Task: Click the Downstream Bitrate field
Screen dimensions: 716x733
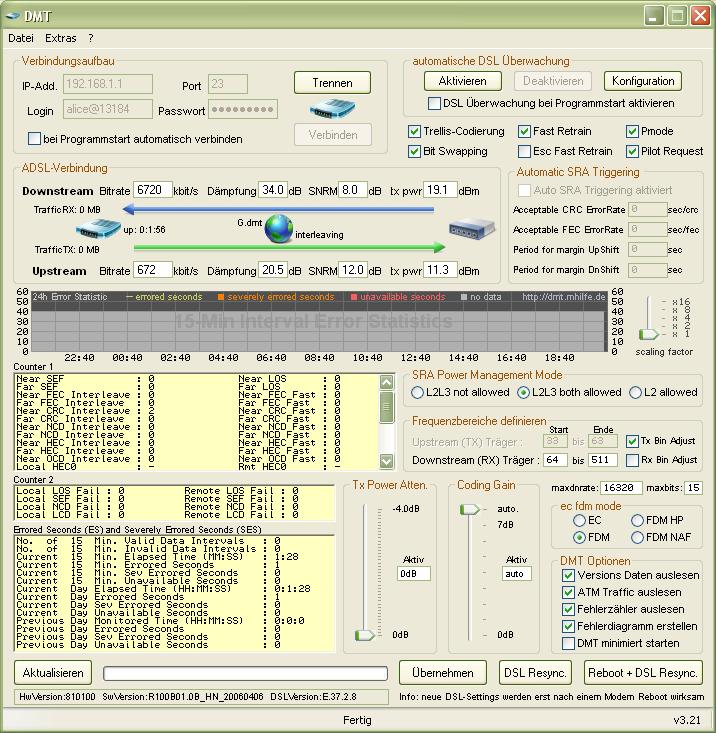Action: (x=153, y=190)
